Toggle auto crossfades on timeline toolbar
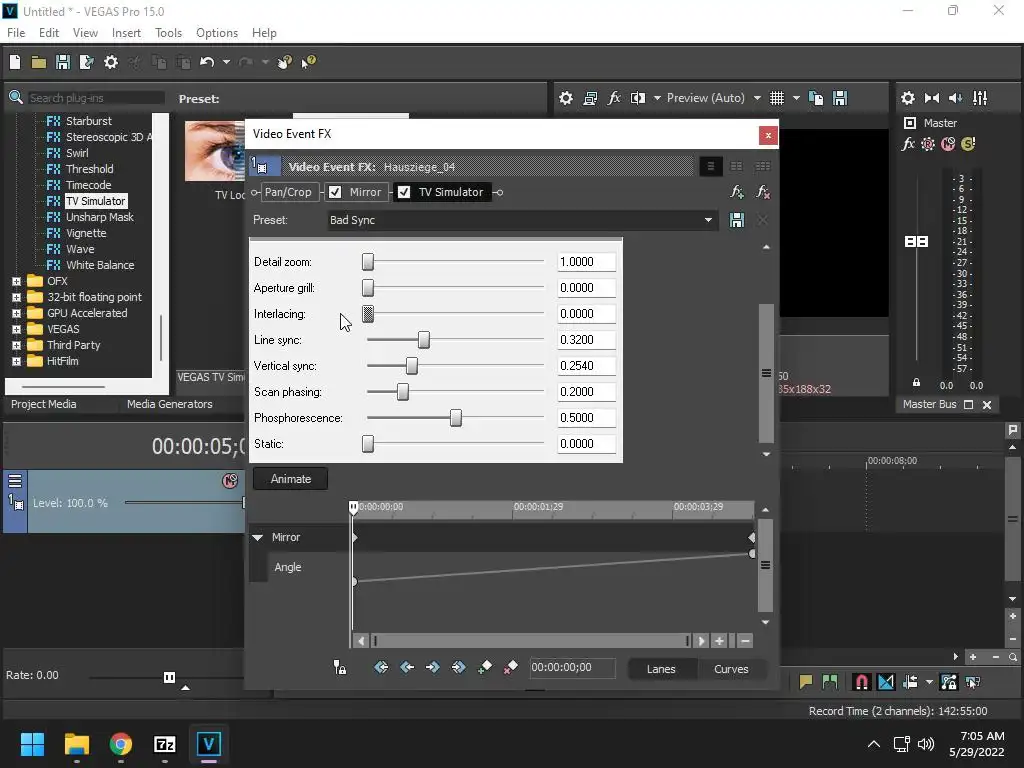1024x768 pixels. point(886,682)
